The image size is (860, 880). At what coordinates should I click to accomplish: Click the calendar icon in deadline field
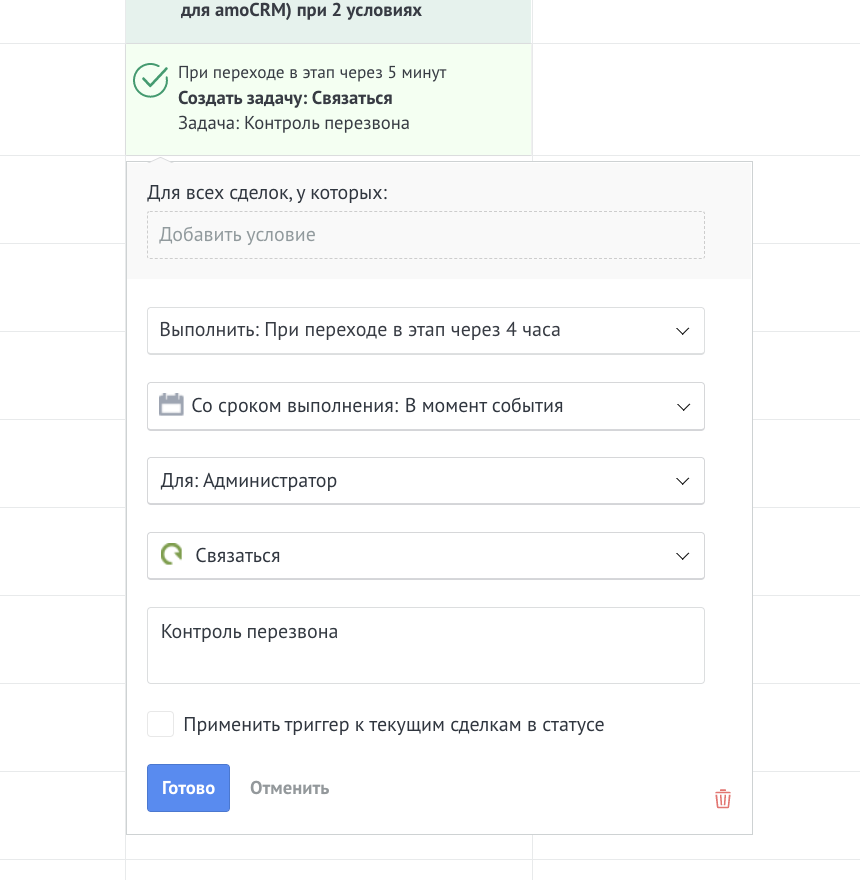[171, 405]
